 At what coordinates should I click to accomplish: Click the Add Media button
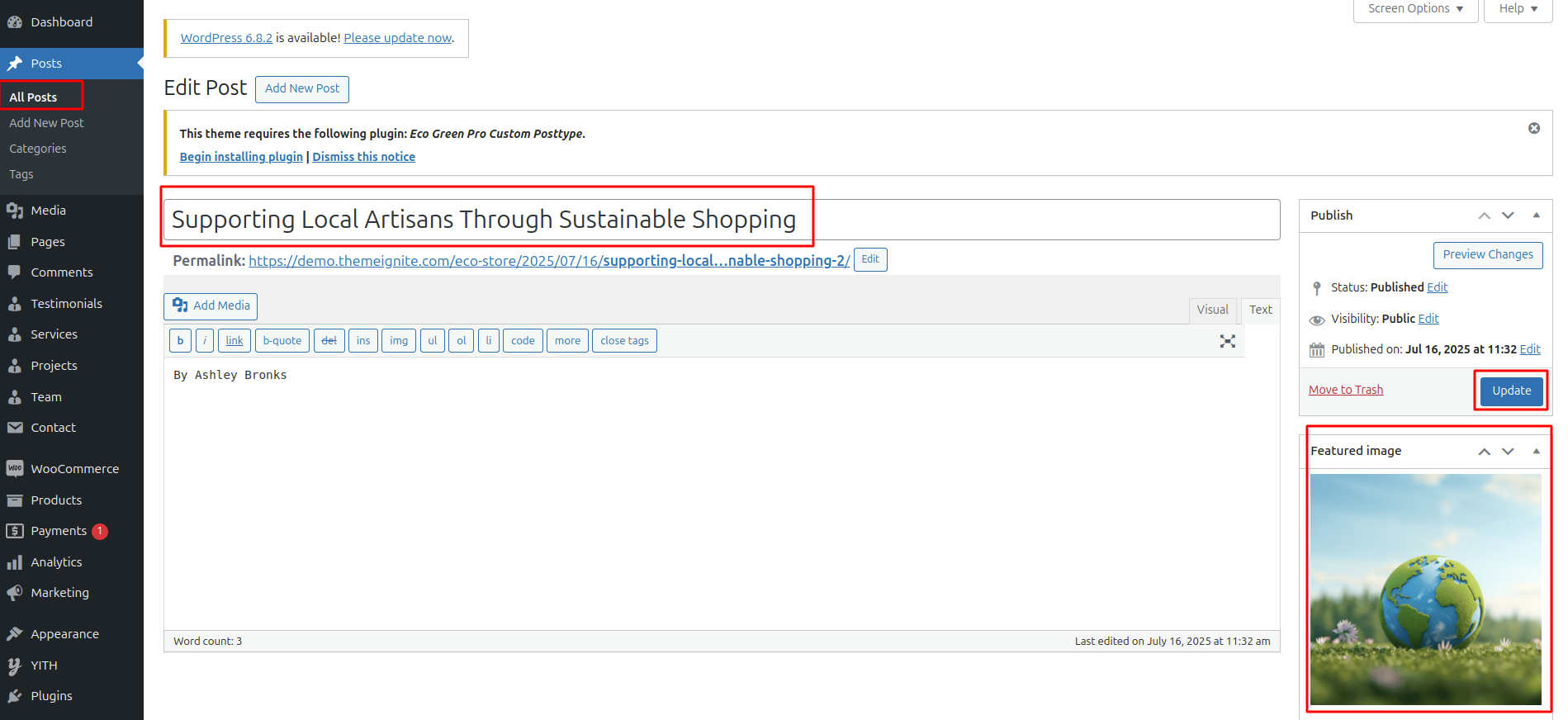pyautogui.click(x=211, y=306)
